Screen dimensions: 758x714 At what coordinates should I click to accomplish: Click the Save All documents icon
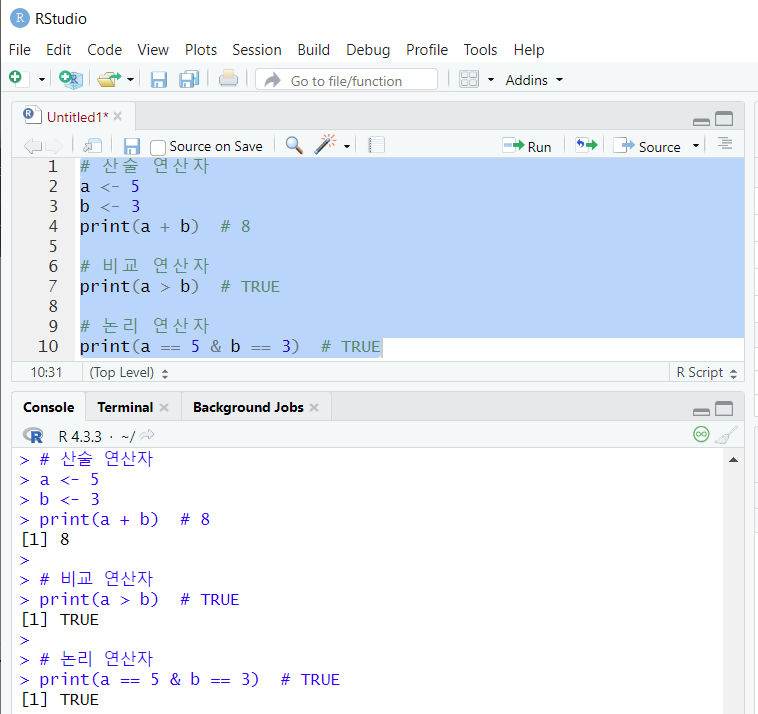click(189, 79)
